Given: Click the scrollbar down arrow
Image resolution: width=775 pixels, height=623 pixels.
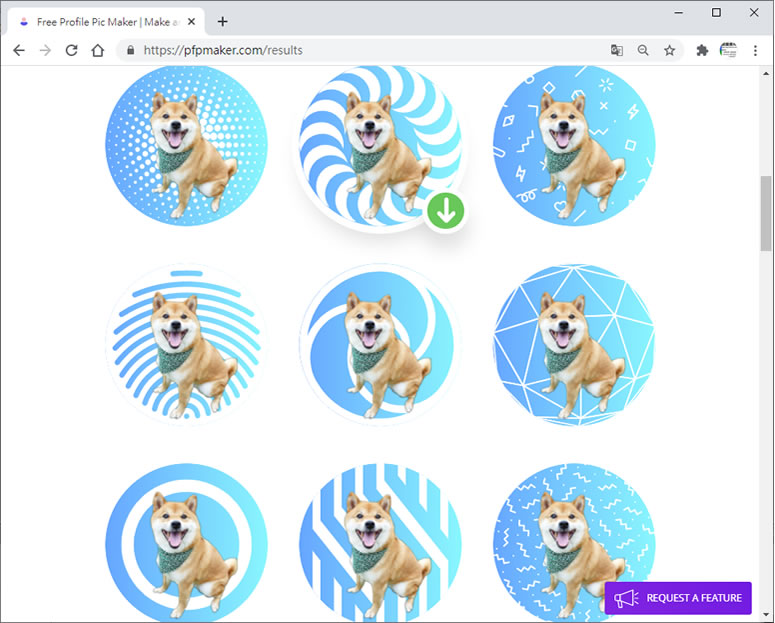Looking at the screenshot, I should (766, 616).
